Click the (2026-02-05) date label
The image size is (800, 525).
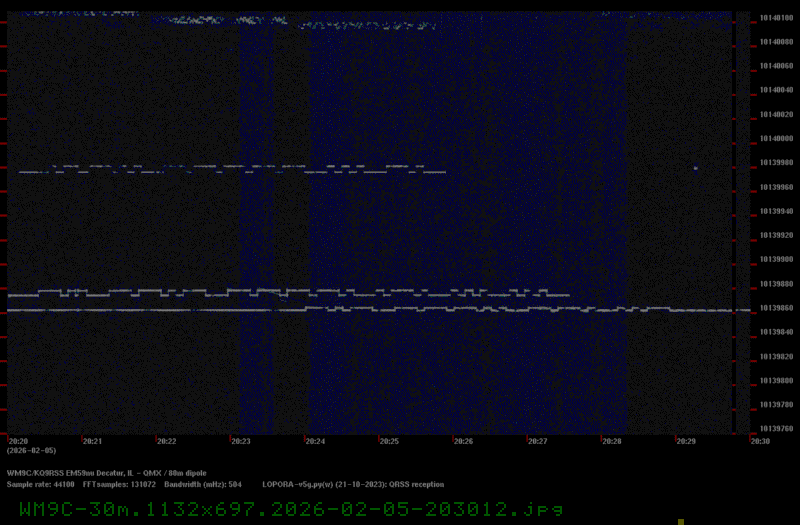(x=30, y=451)
